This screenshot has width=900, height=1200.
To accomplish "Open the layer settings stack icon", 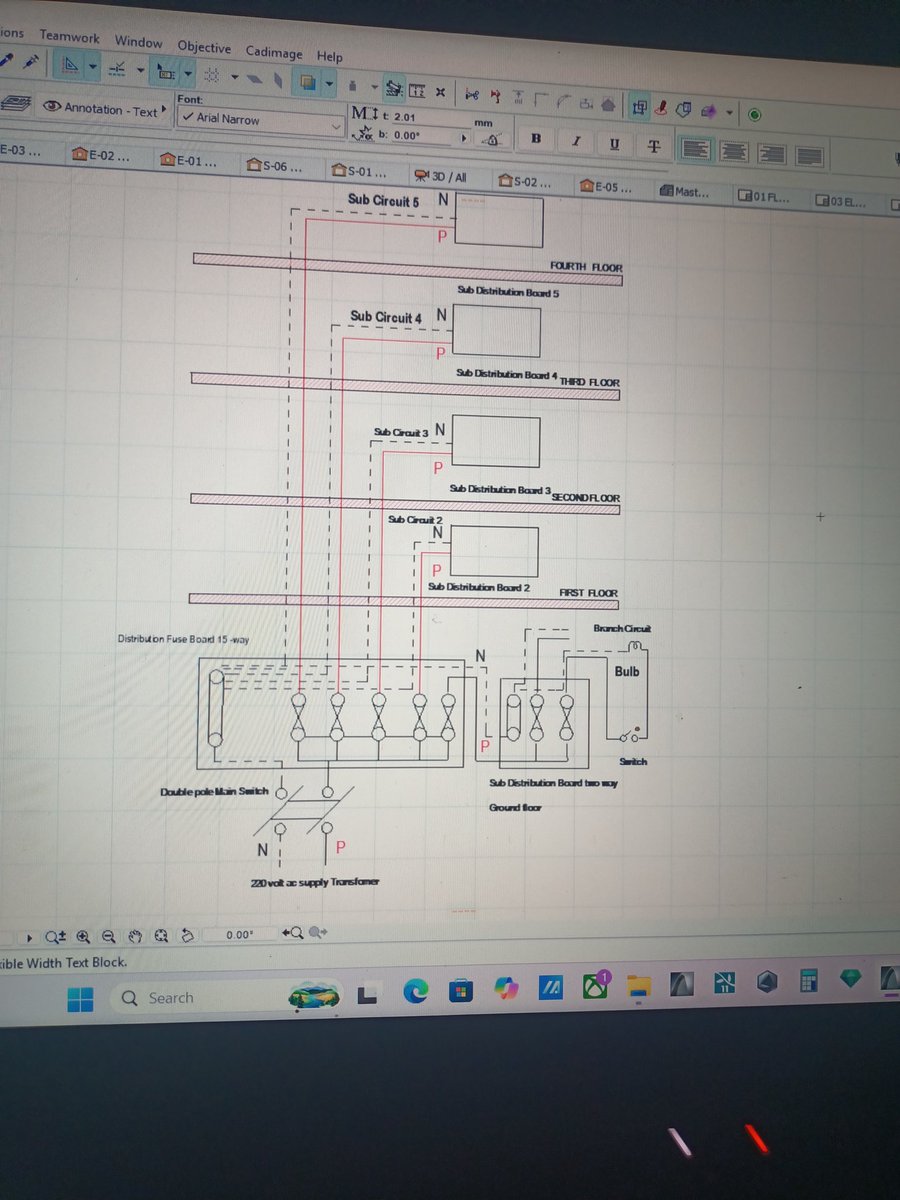I will pyautogui.click(x=16, y=103).
